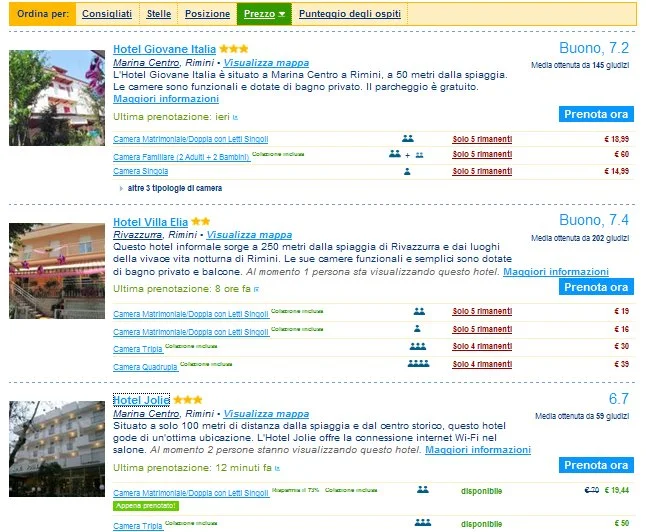Open Hotel Villa Elia page
646x532 pixels.
(150, 222)
